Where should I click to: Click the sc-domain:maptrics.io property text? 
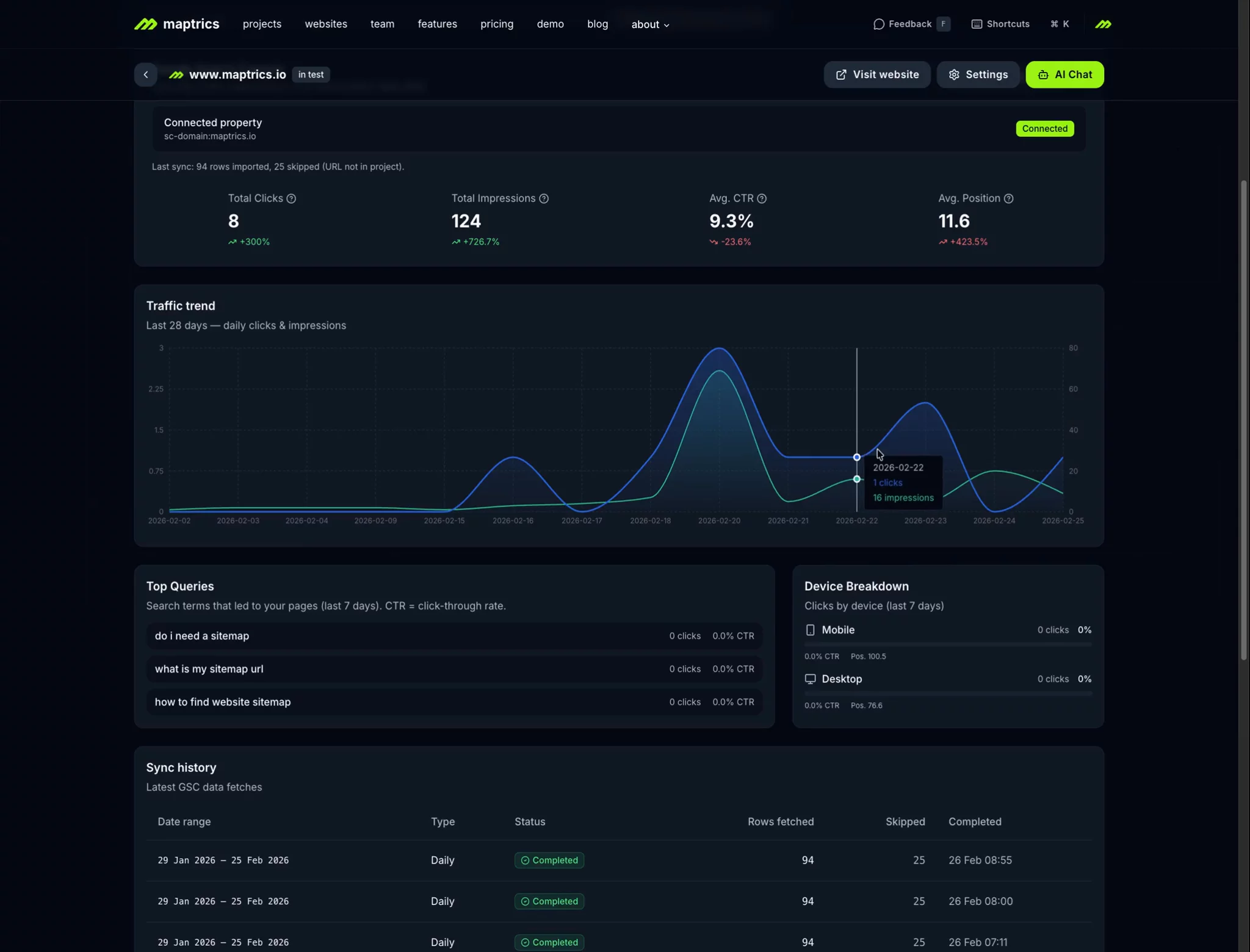point(210,136)
